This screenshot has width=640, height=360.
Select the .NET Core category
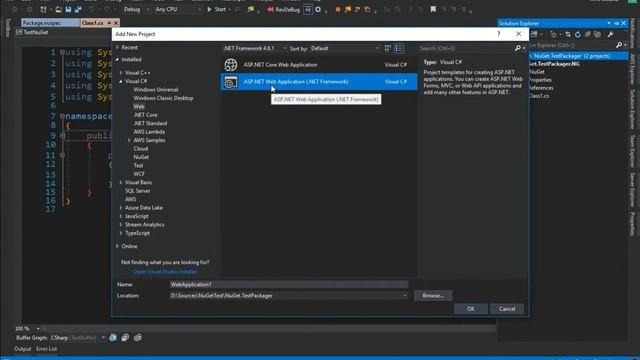[145, 115]
